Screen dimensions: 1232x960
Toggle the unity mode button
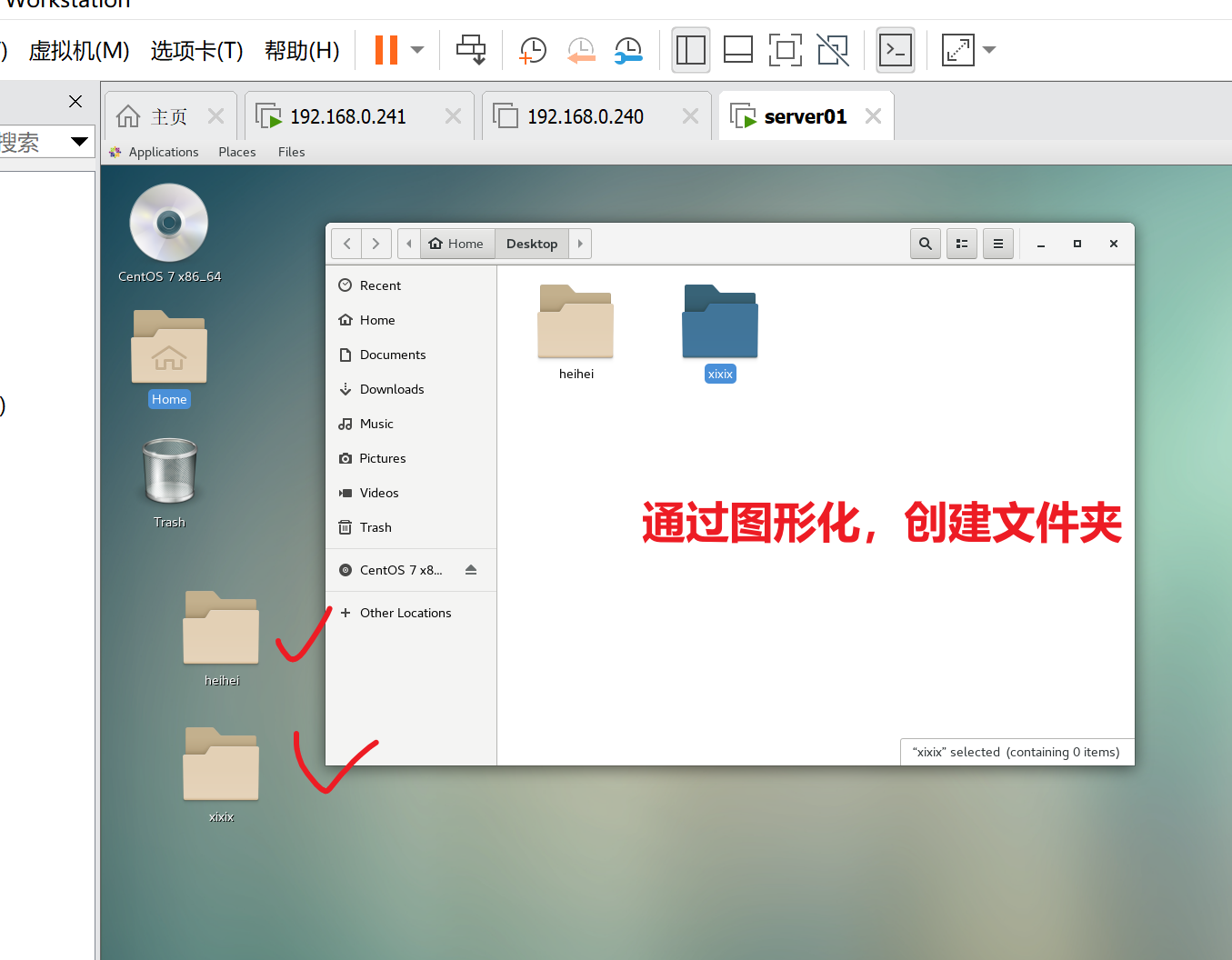pos(832,50)
